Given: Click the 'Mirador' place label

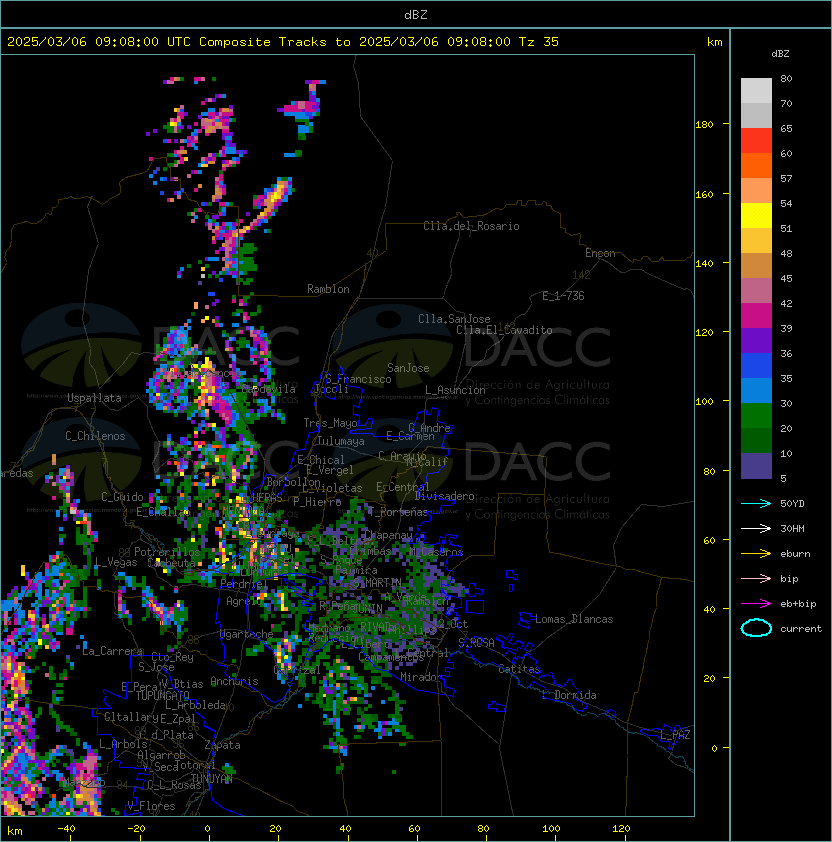Looking at the screenshot, I should [x=422, y=677].
